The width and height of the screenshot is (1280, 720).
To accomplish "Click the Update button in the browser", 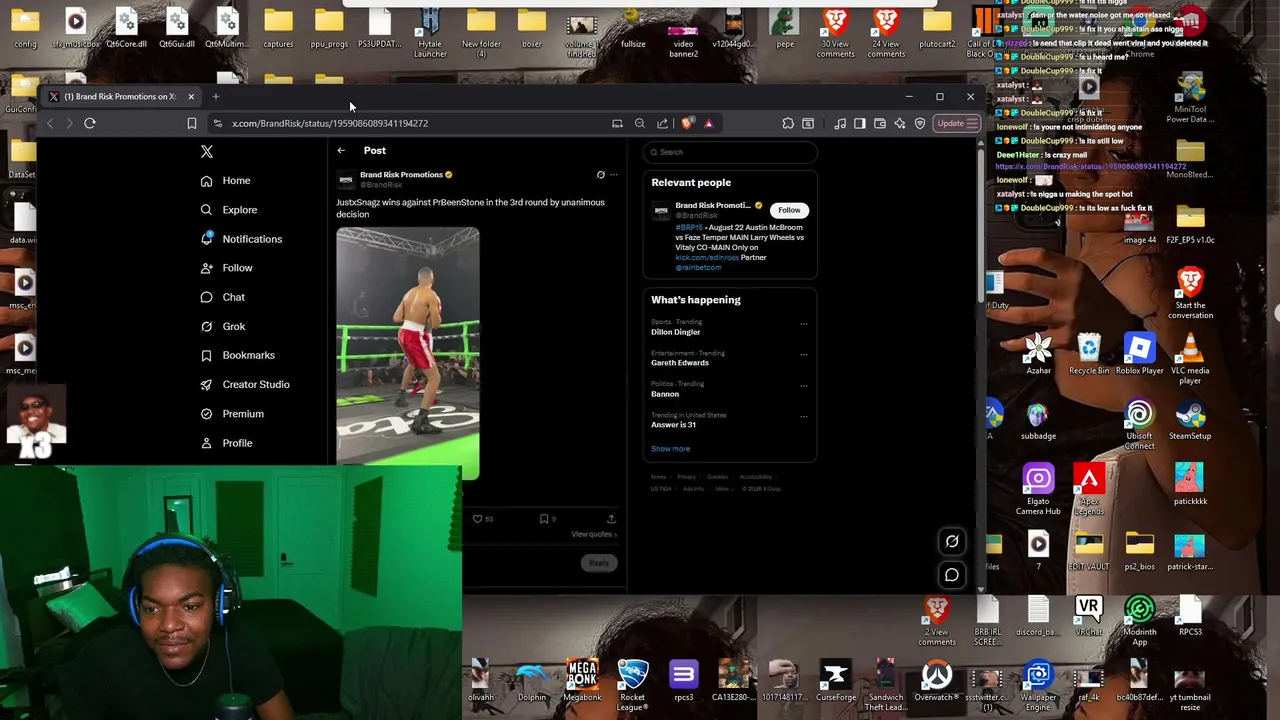I will click(957, 123).
